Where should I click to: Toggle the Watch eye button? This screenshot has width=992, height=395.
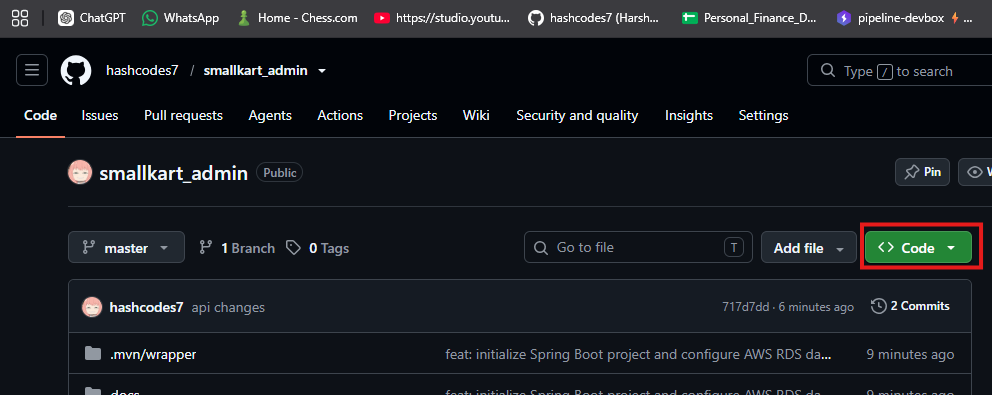click(976, 172)
